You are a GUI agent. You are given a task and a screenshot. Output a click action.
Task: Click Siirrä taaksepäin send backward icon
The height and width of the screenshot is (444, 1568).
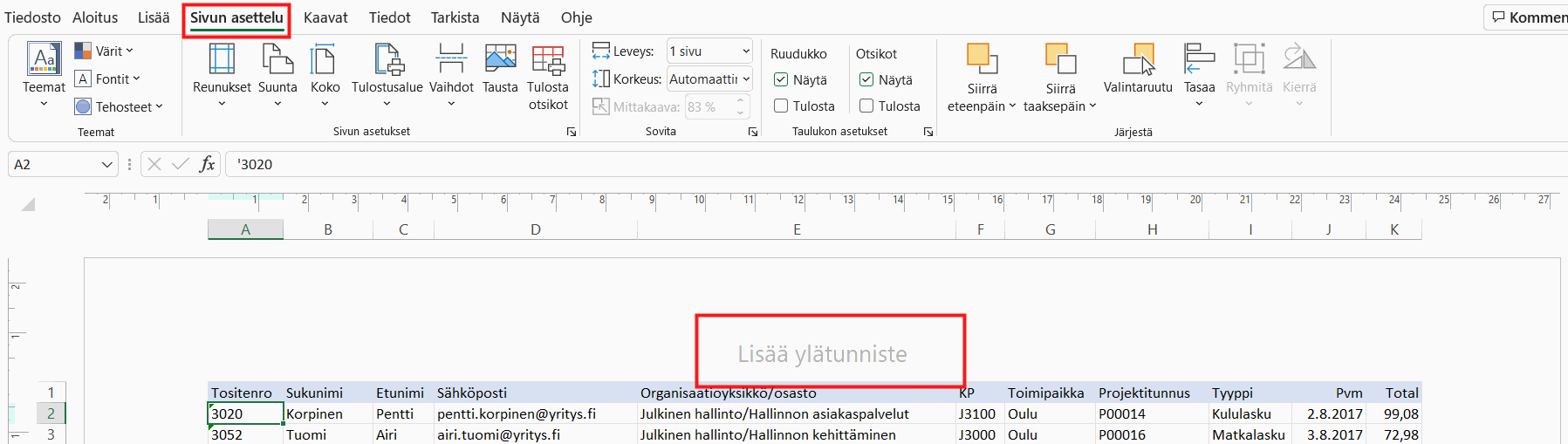pos(1060,59)
